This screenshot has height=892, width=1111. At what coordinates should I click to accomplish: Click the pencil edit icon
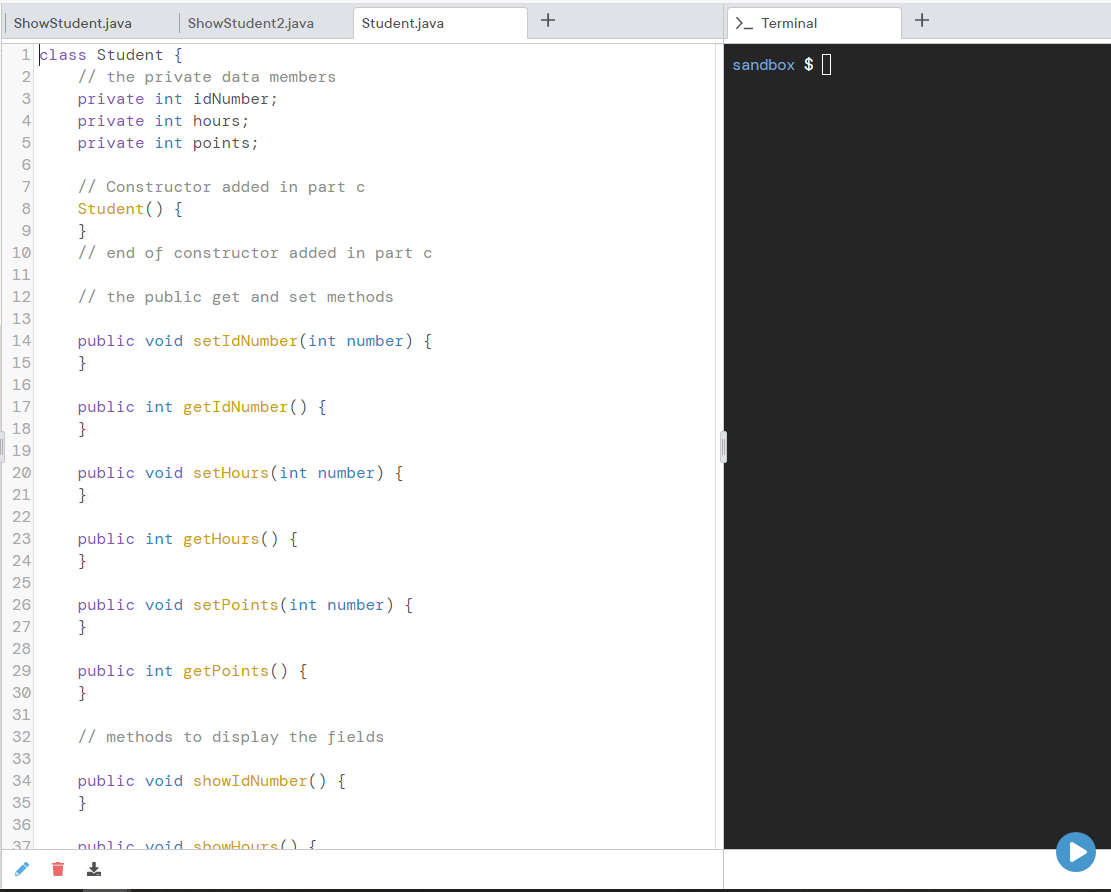[22, 869]
